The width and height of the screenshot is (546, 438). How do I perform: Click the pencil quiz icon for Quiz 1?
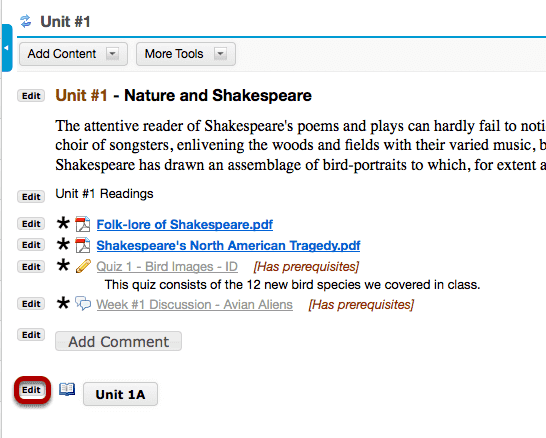(83, 266)
